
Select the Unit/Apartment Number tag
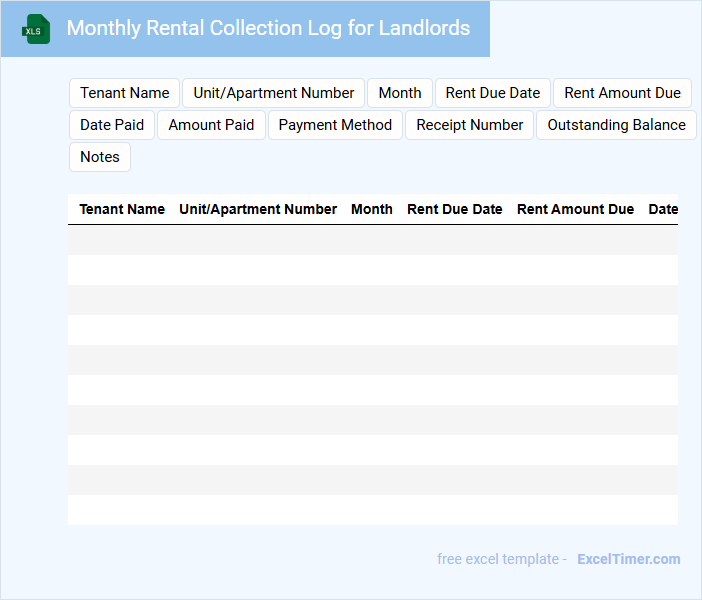tap(274, 93)
